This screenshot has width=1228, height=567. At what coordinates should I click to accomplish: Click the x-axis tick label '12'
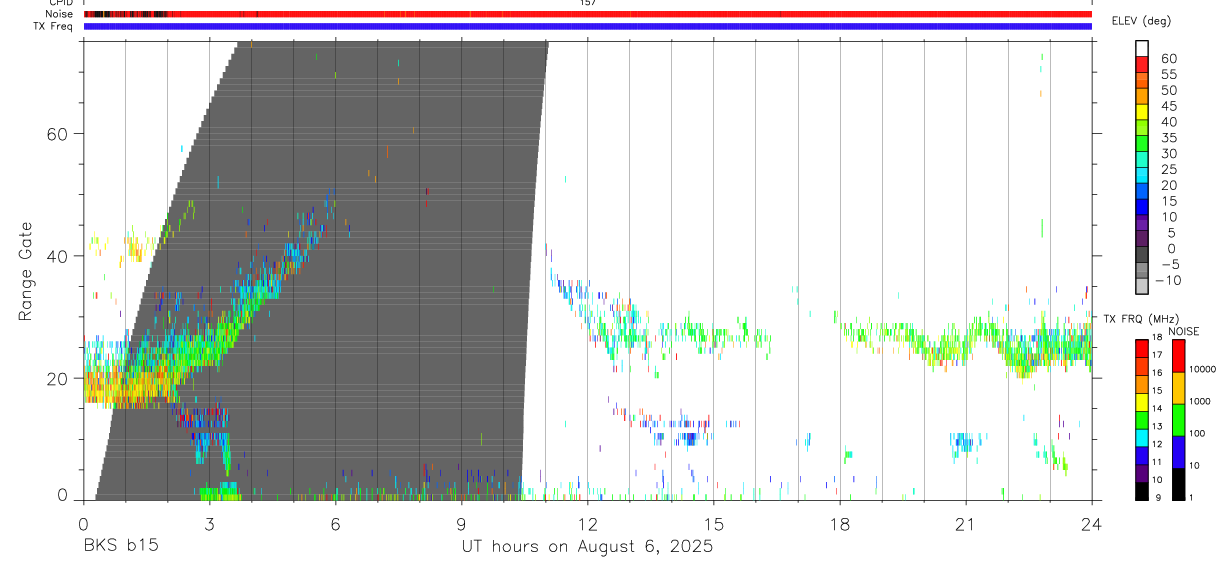(587, 523)
